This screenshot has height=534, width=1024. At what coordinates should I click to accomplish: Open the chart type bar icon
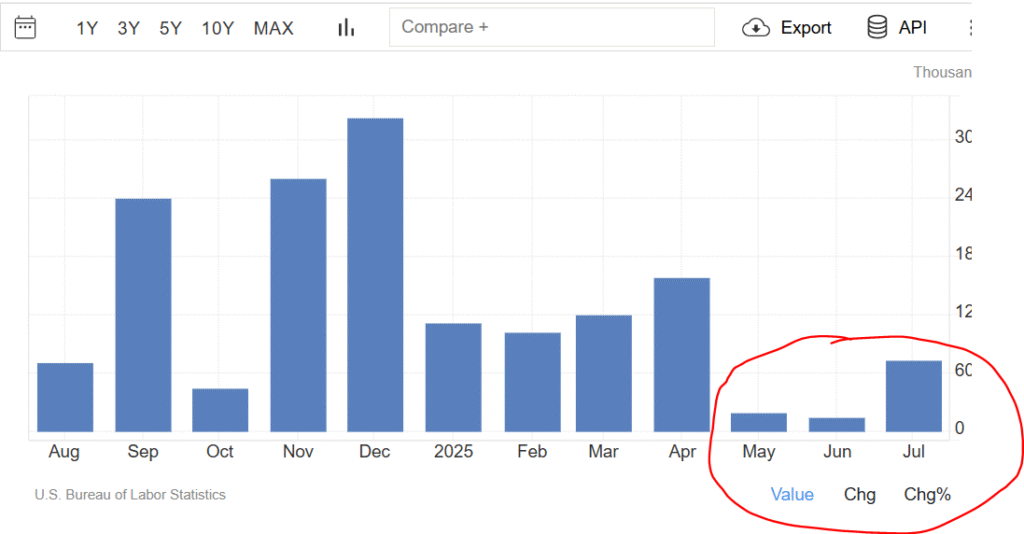click(346, 27)
